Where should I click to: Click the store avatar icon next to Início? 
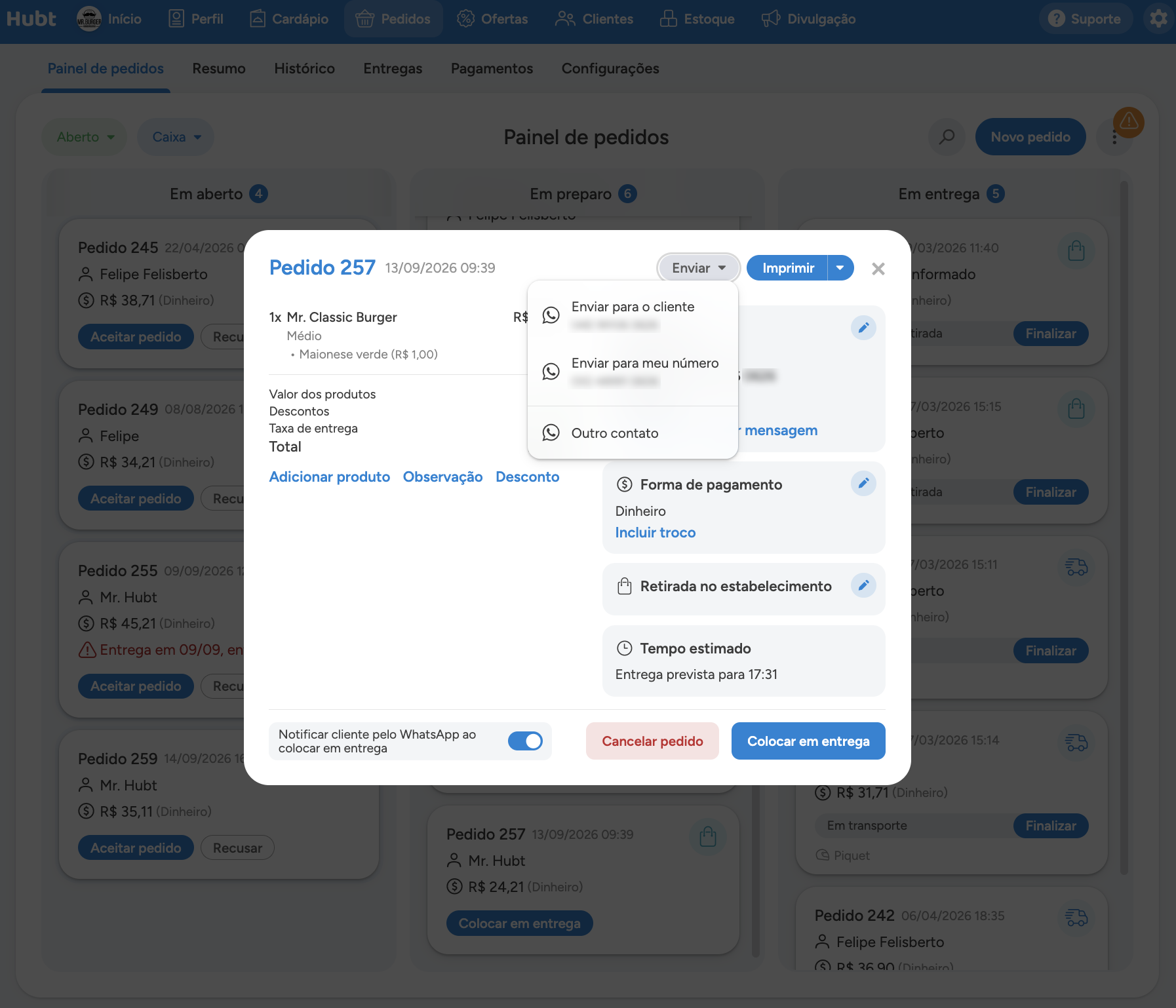pyautogui.click(x=89, y=18)
